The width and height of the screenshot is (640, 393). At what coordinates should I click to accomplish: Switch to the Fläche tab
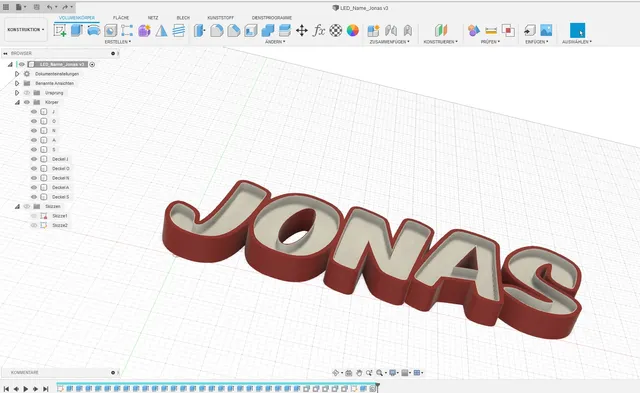pos(121,18)
